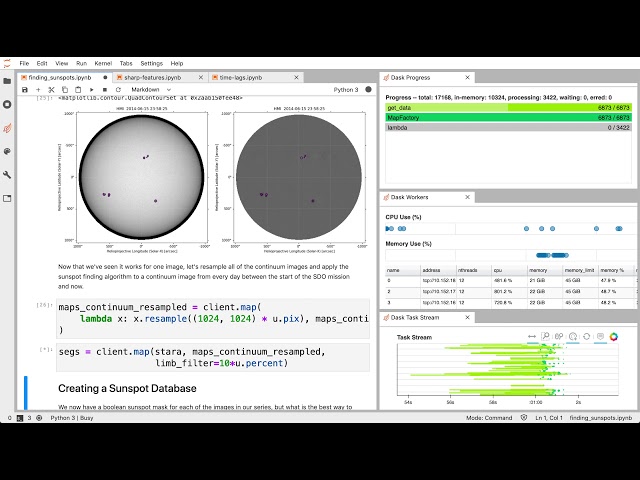
Task: Click the left continuum sun image plot
Action: 141,177
